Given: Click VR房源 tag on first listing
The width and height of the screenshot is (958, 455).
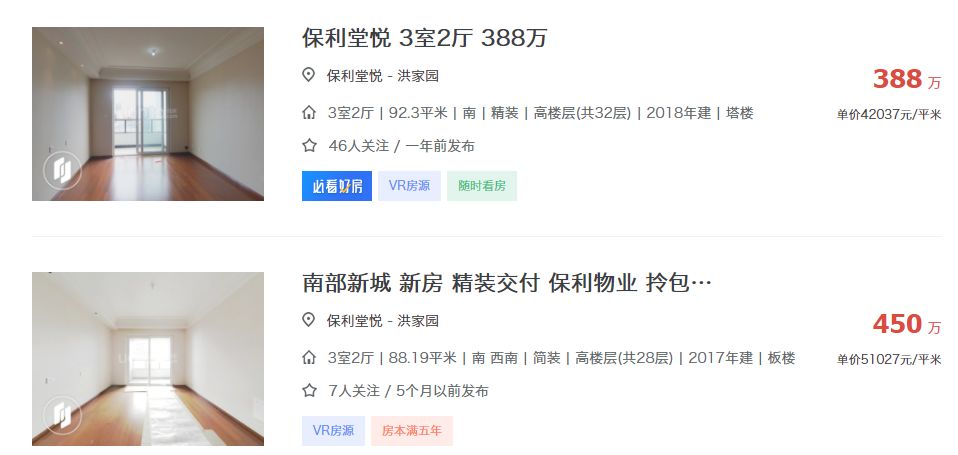Looking at the screenshot, I should click(409, 186).
